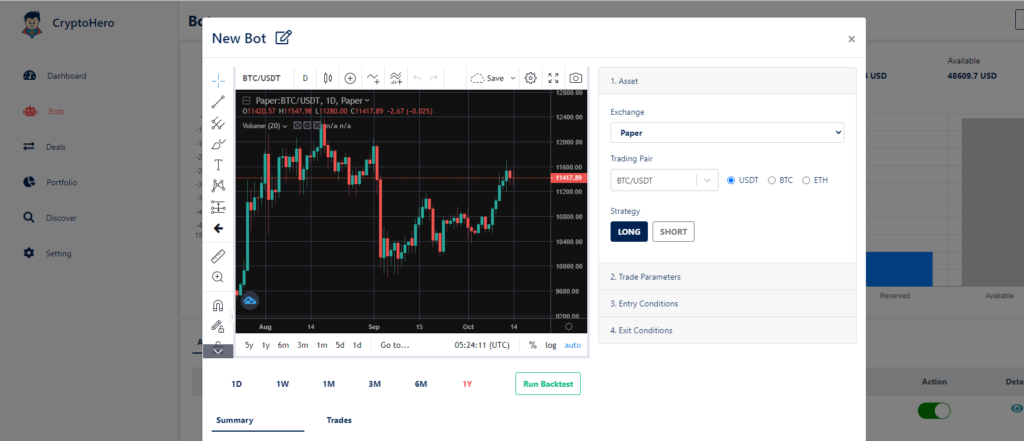Take a chart snapshot with camera icon

575,78
